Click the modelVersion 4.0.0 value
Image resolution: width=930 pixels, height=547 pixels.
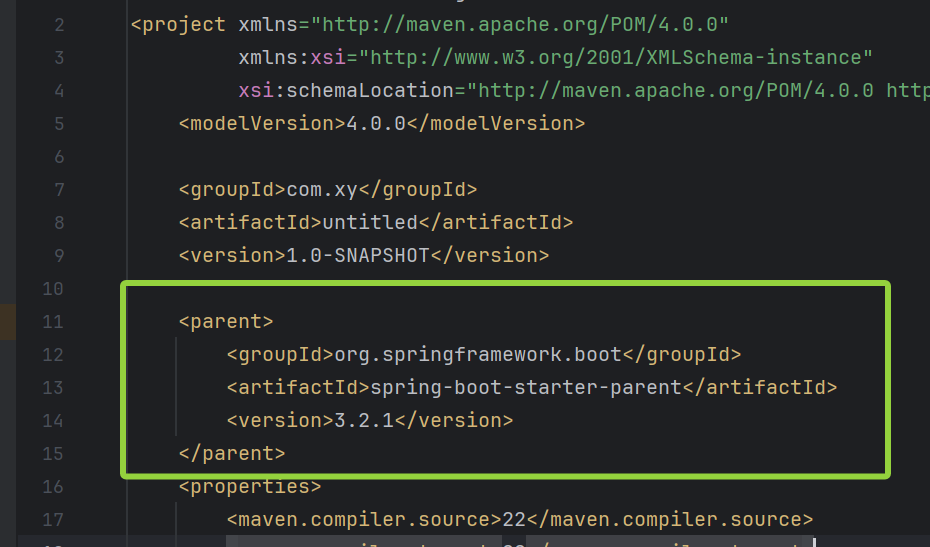pyautogui.click(x=375, y=124)
